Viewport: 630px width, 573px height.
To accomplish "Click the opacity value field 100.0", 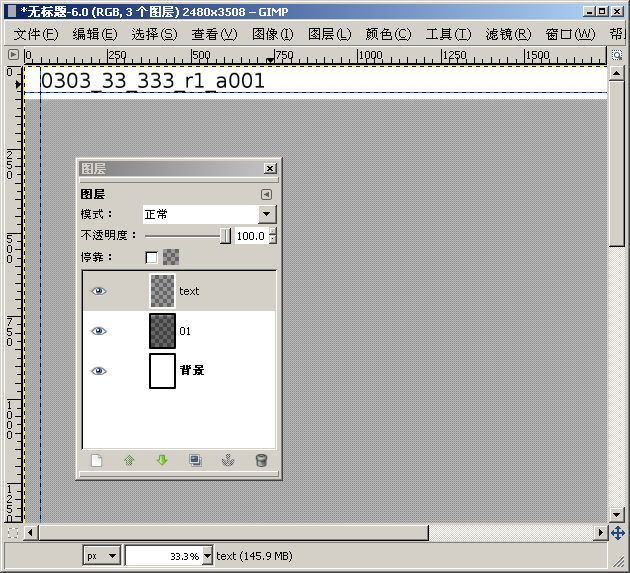I will [252, 236].
